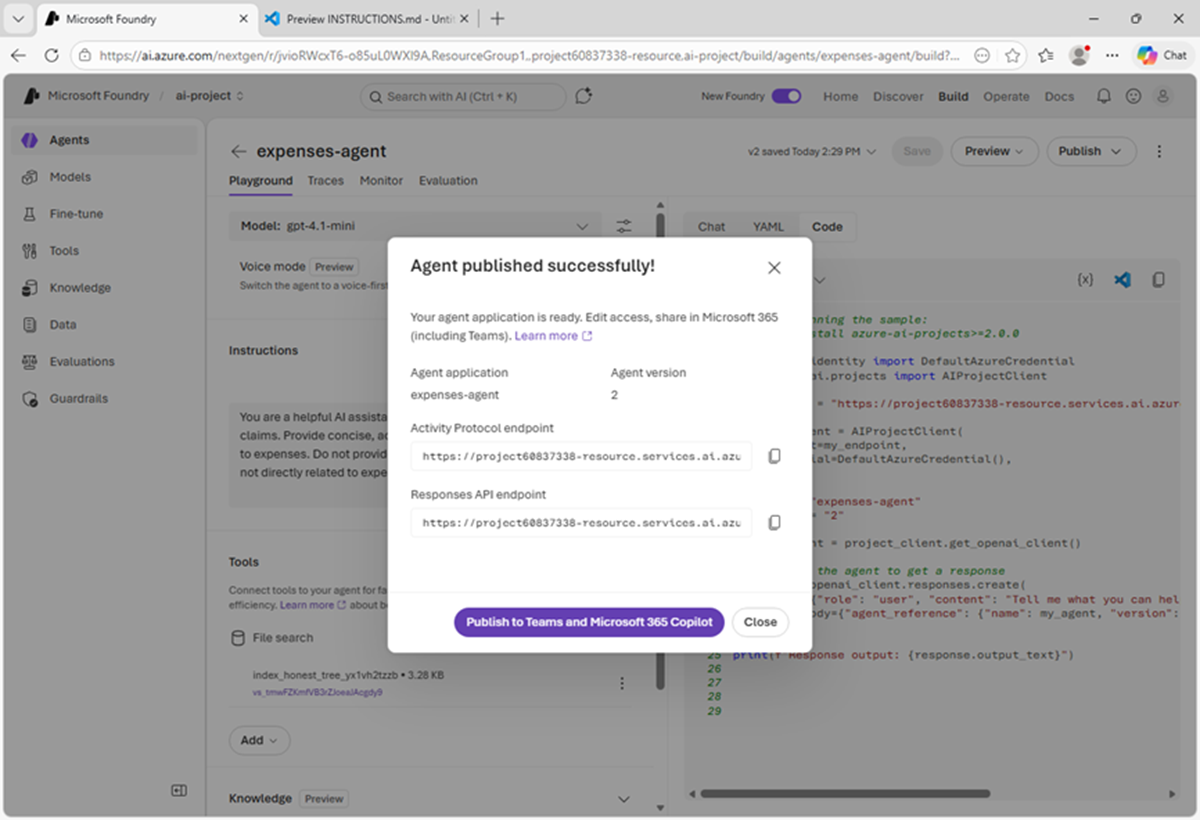This screenshot has width=1200, height=820.
Task: Disable the New Foundry toggle
Action: tap(786, 96)
